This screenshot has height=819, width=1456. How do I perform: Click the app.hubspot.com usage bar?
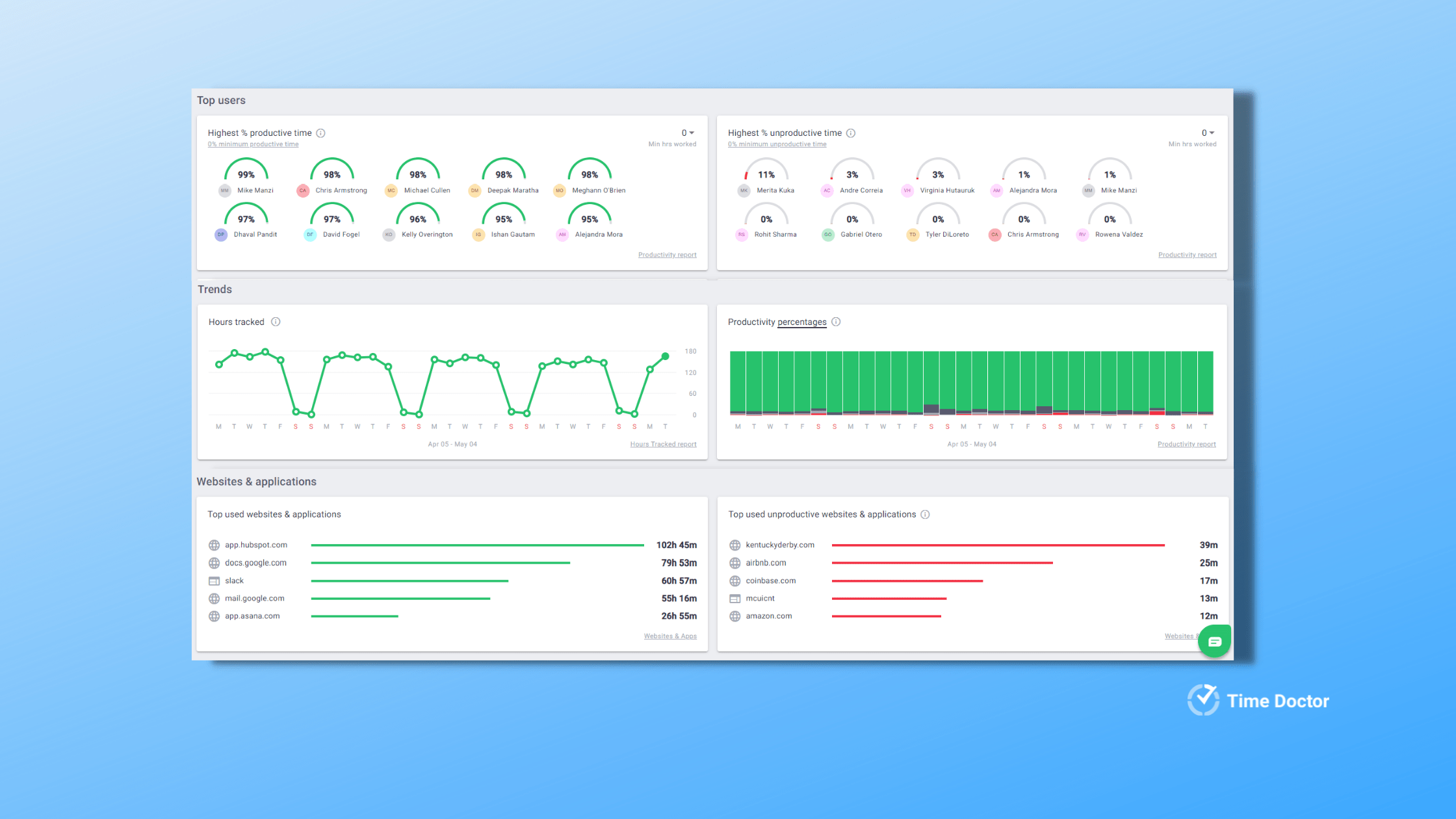coord(478,545)
